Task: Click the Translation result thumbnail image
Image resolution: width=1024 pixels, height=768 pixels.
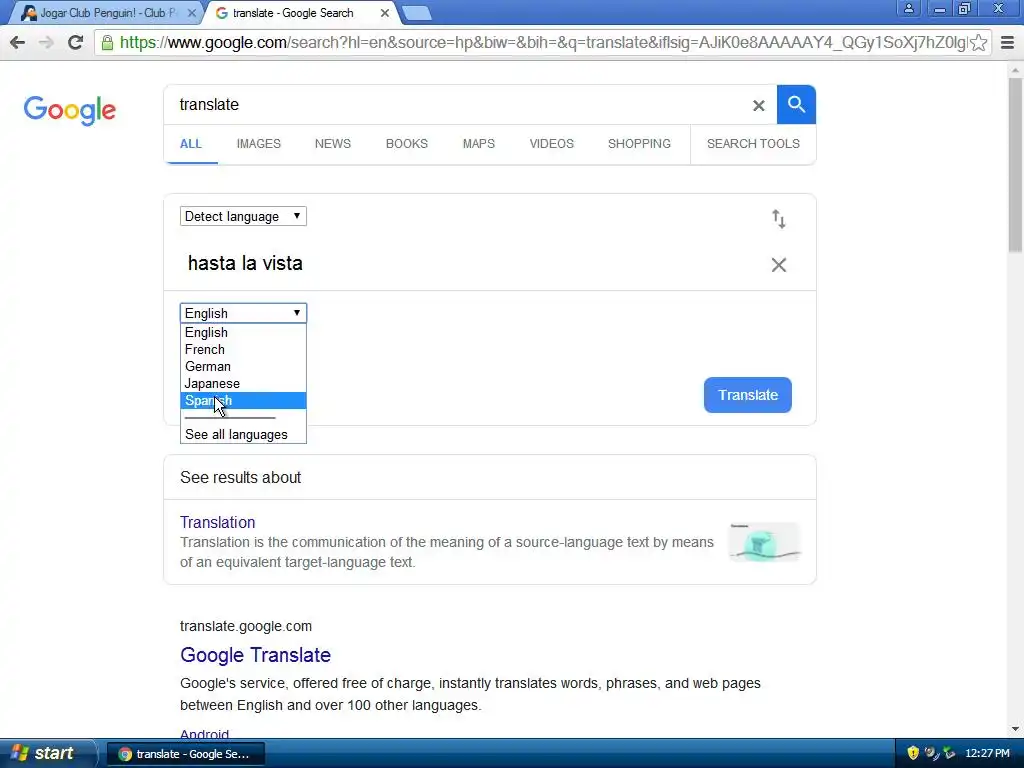Action: [764, 542]
